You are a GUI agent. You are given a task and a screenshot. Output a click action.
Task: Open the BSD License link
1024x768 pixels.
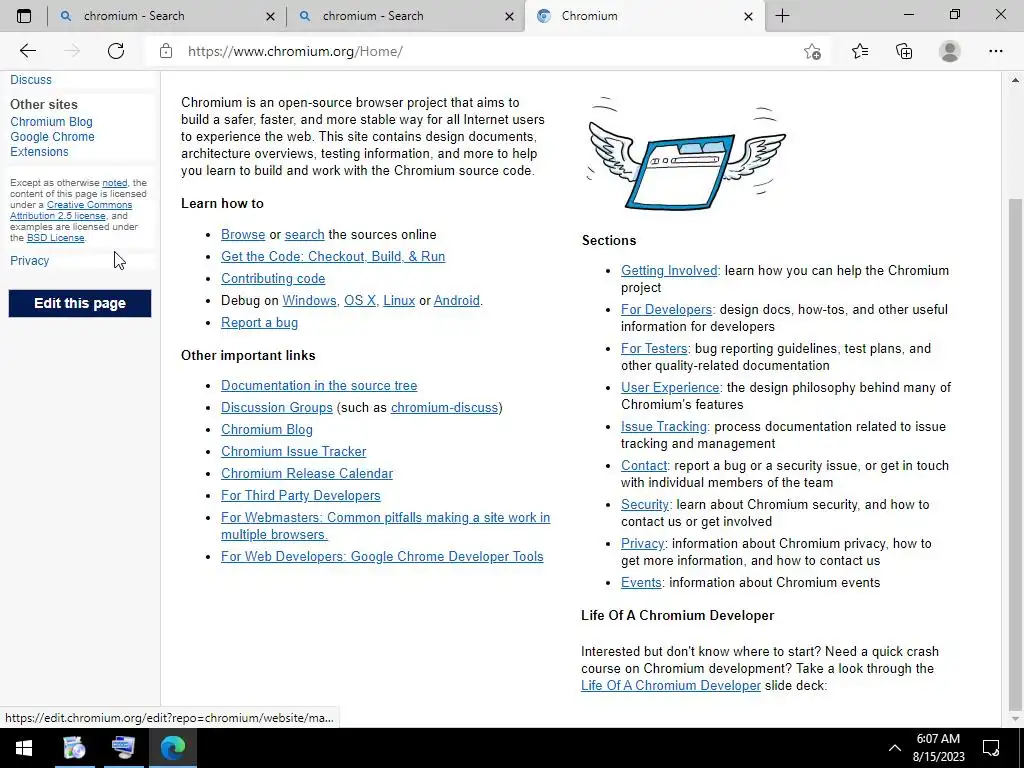(x=56, y=238)
